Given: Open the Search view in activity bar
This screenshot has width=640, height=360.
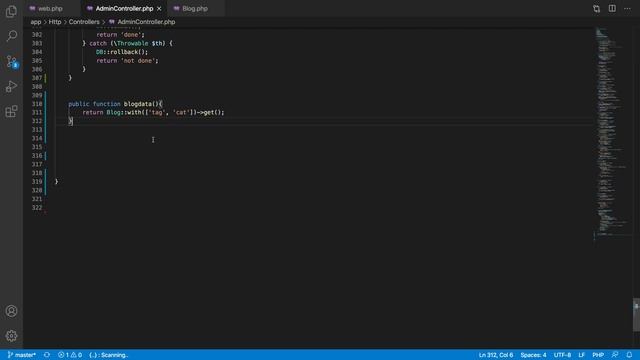Looking at the screenshot, I should pyautogui.click(x=11, y=36).
